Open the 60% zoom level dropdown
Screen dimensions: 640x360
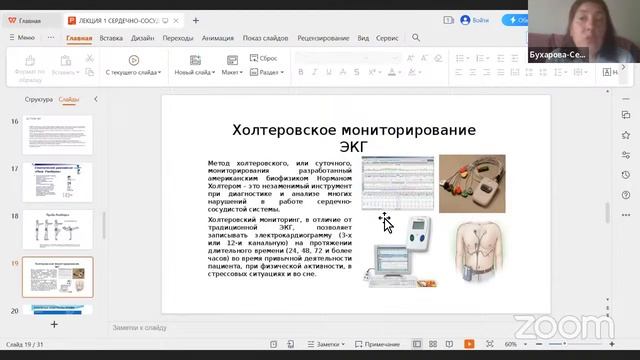516,344
